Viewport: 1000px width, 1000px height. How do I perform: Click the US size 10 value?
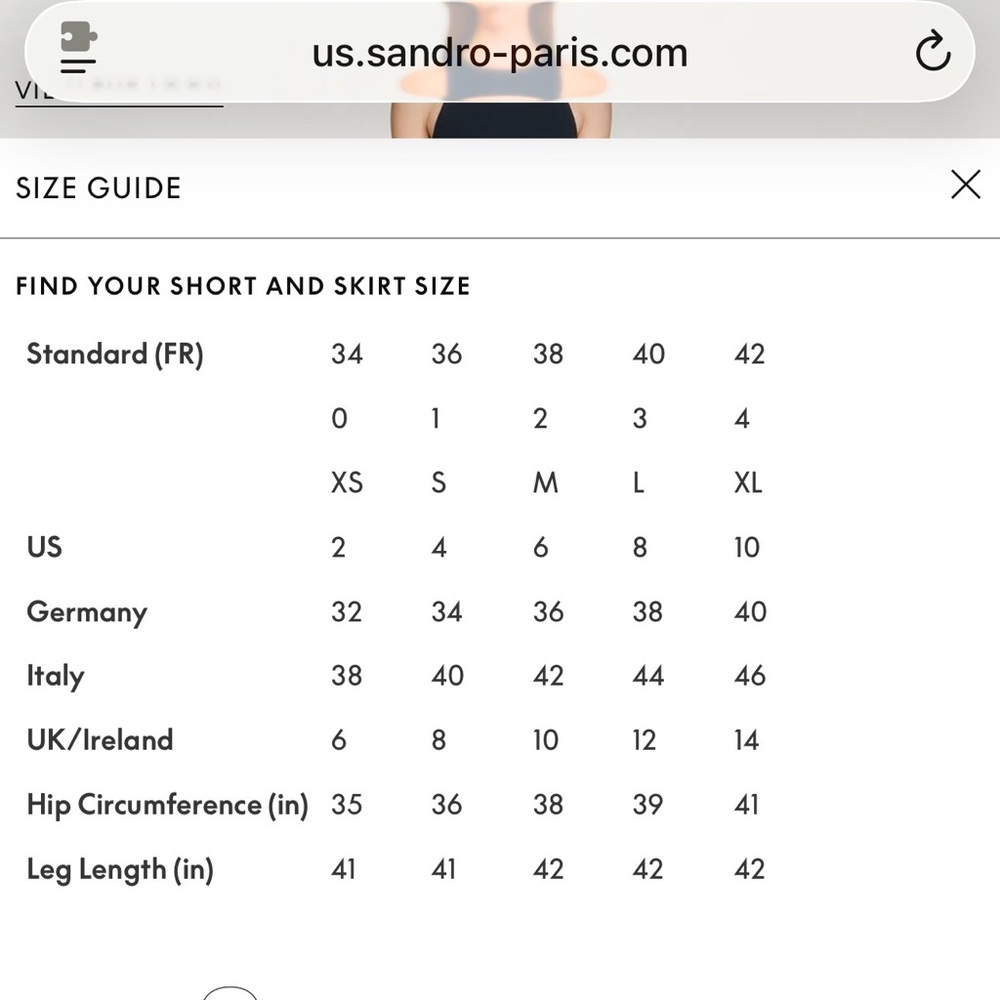click(x=747, y=547)
